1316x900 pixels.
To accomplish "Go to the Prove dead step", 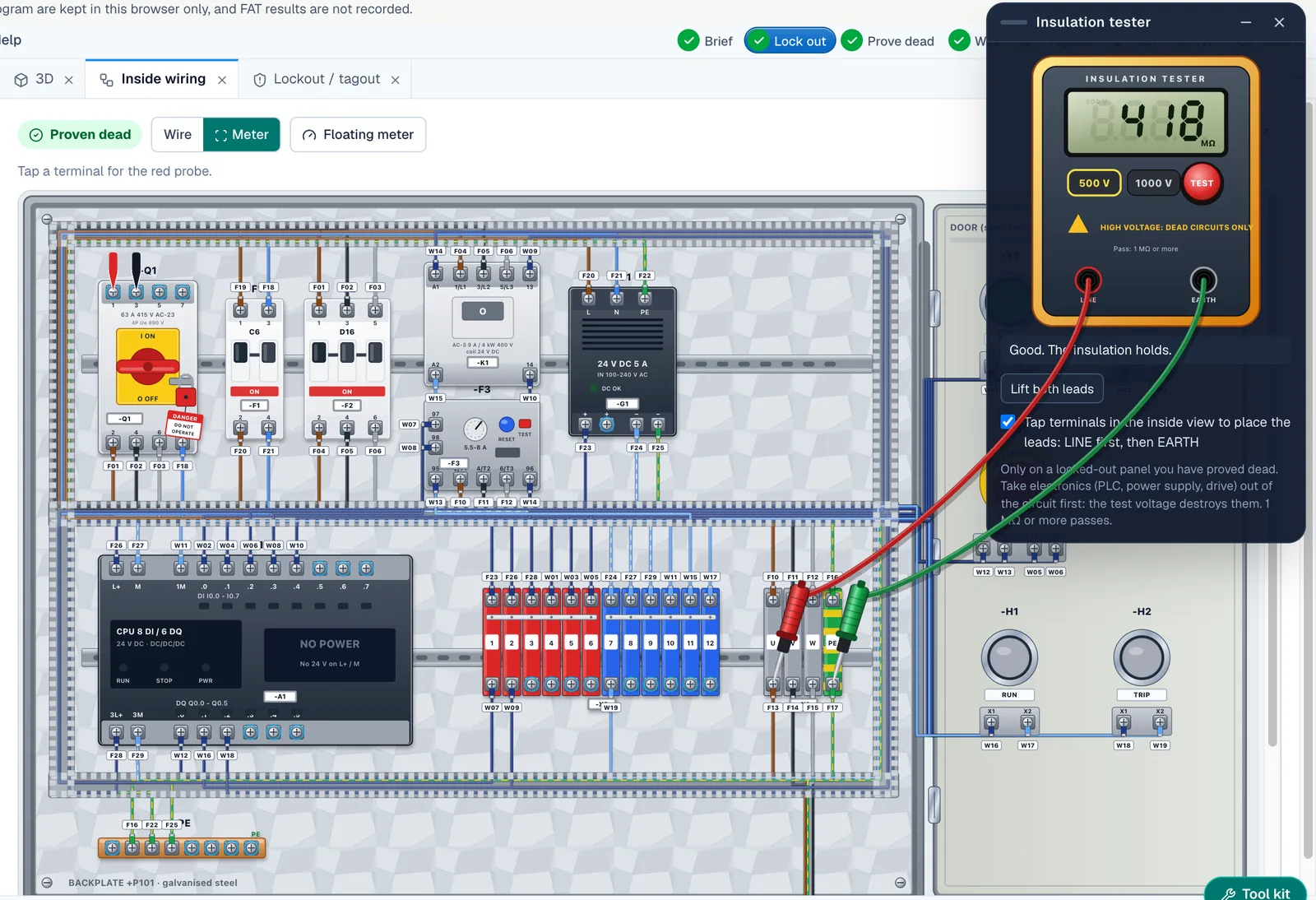I will [888, 40].
